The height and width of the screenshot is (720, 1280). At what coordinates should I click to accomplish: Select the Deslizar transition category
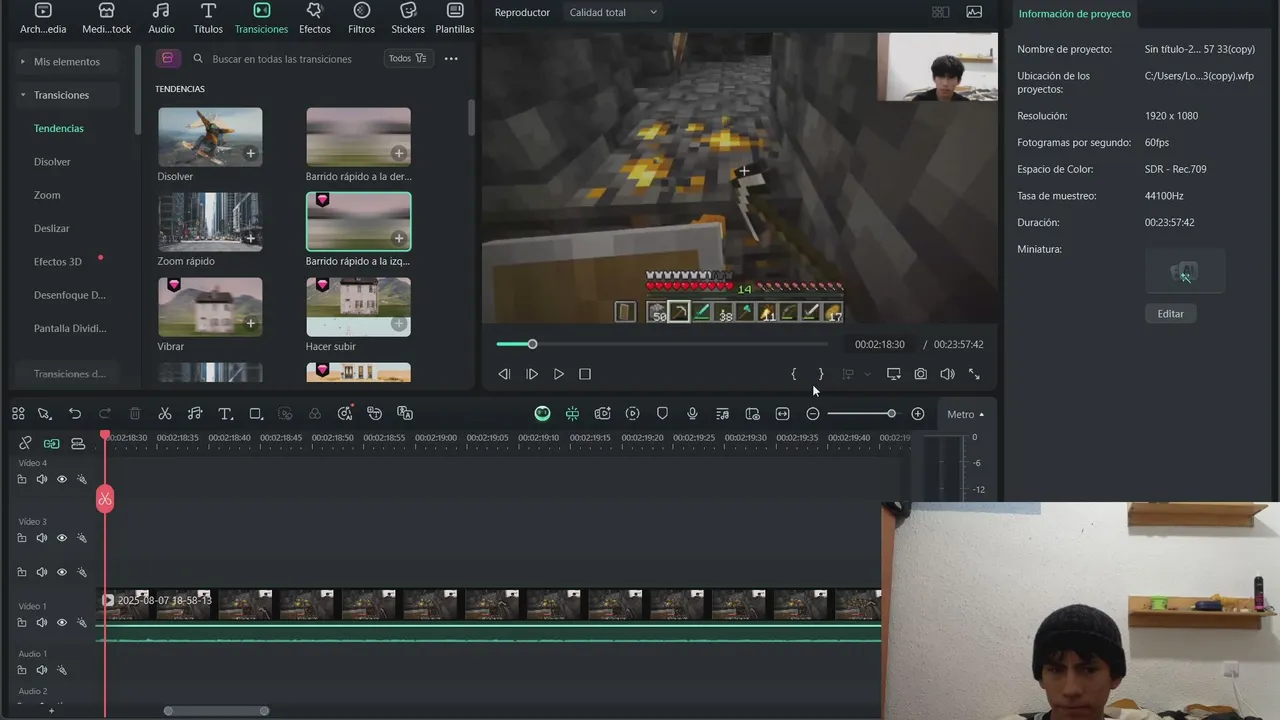(x=52, y=229)
